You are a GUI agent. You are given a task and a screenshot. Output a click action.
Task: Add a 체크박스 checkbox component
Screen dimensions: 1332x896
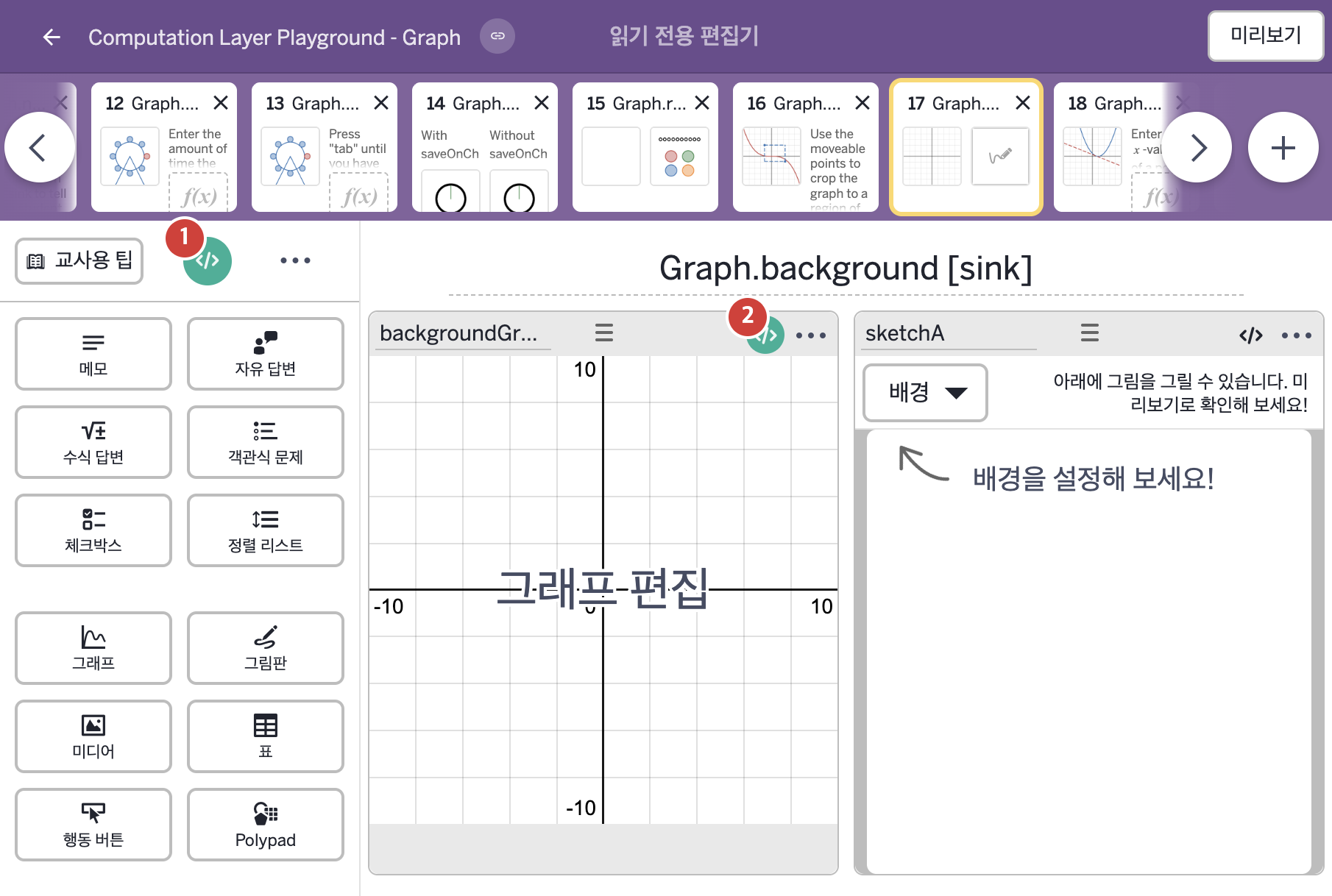pyautogui.click(x=93, y=530)
